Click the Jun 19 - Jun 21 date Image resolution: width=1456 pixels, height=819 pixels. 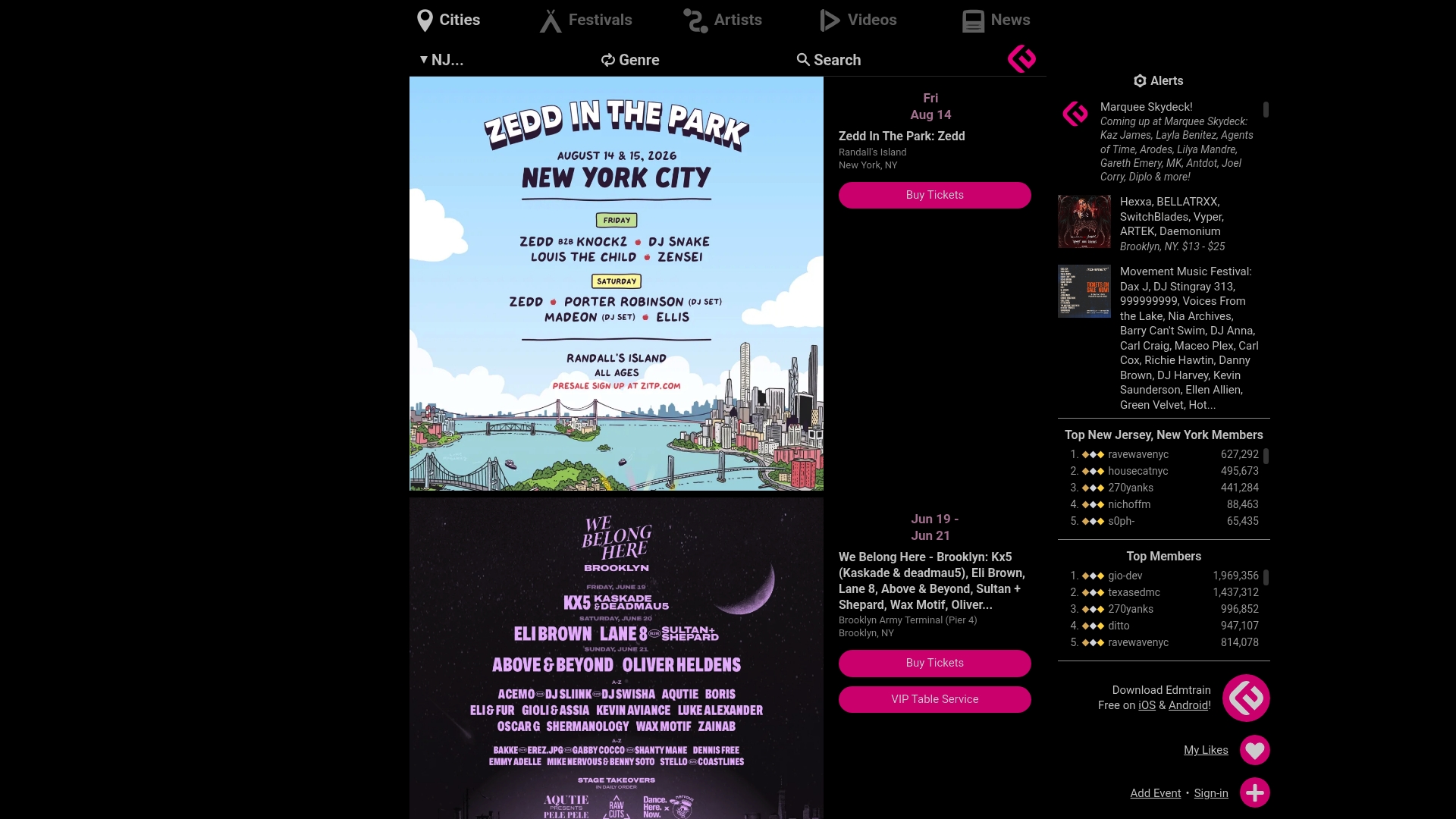coord(934,527)
